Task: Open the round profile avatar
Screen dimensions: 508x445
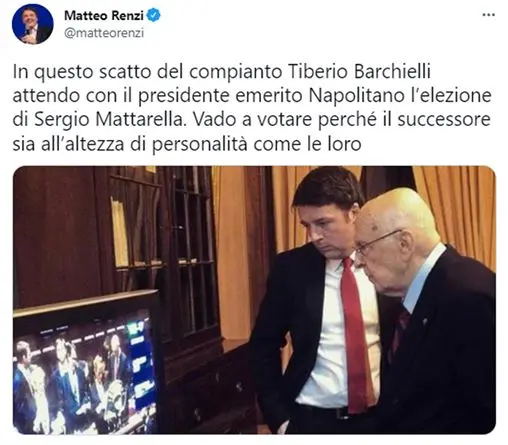Action: click(33, 24)
